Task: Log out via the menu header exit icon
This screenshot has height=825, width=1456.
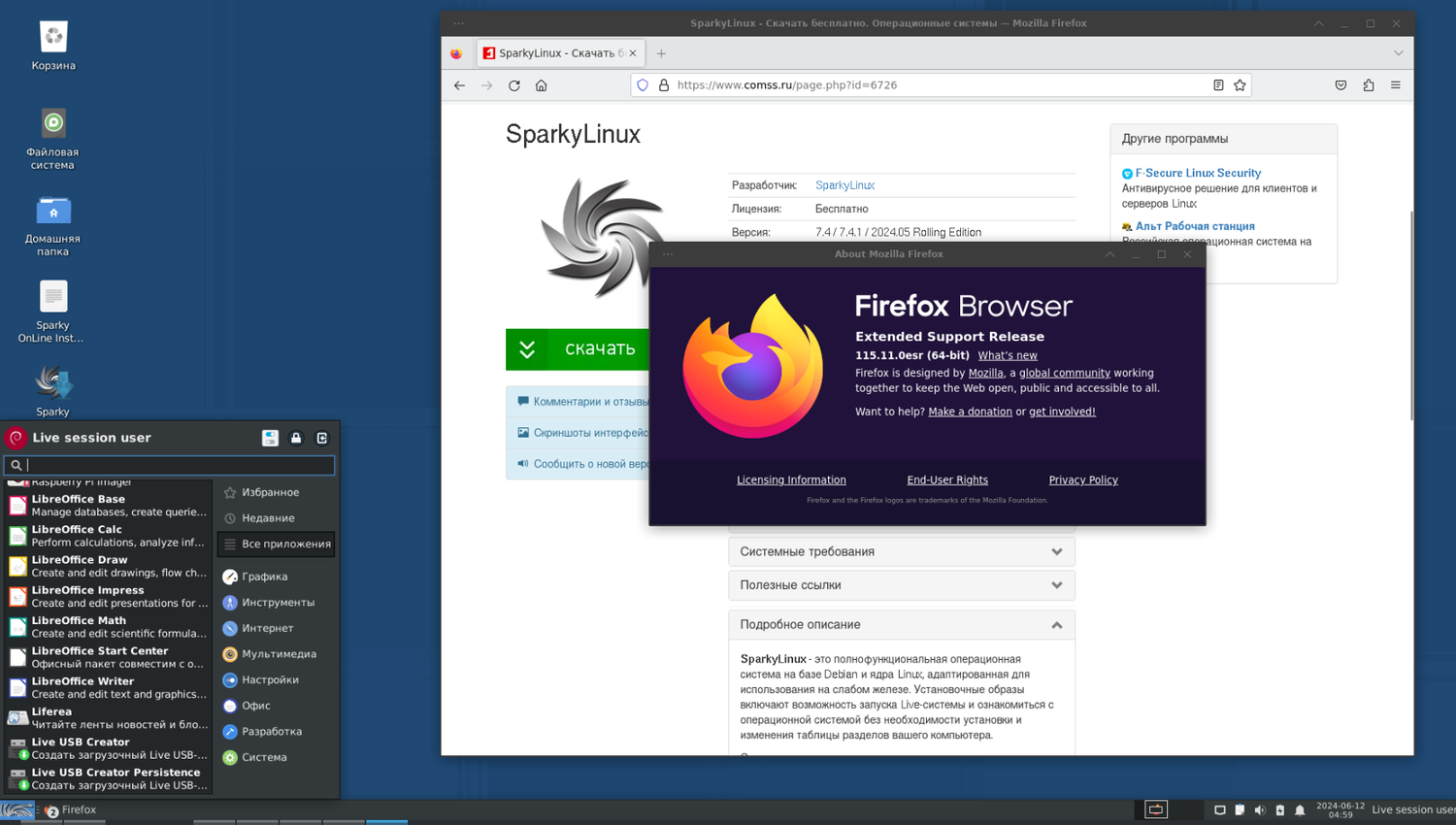Action: pos(322,438)
